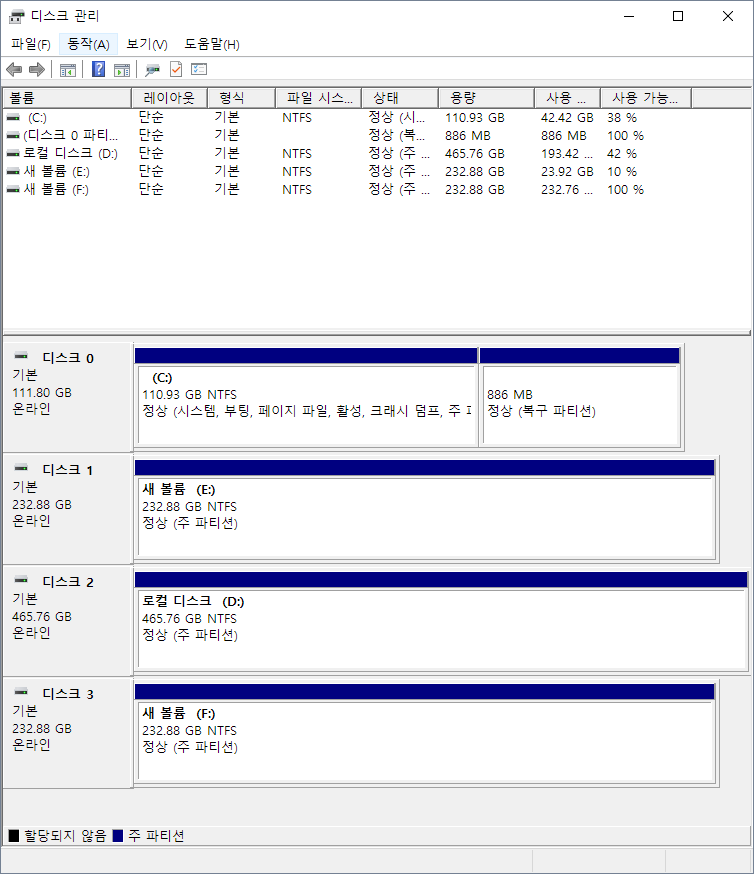Viewport: 754px width, 874px height.
Task: Click the properties checkmark toolbar icon
Action: point(176,69)
